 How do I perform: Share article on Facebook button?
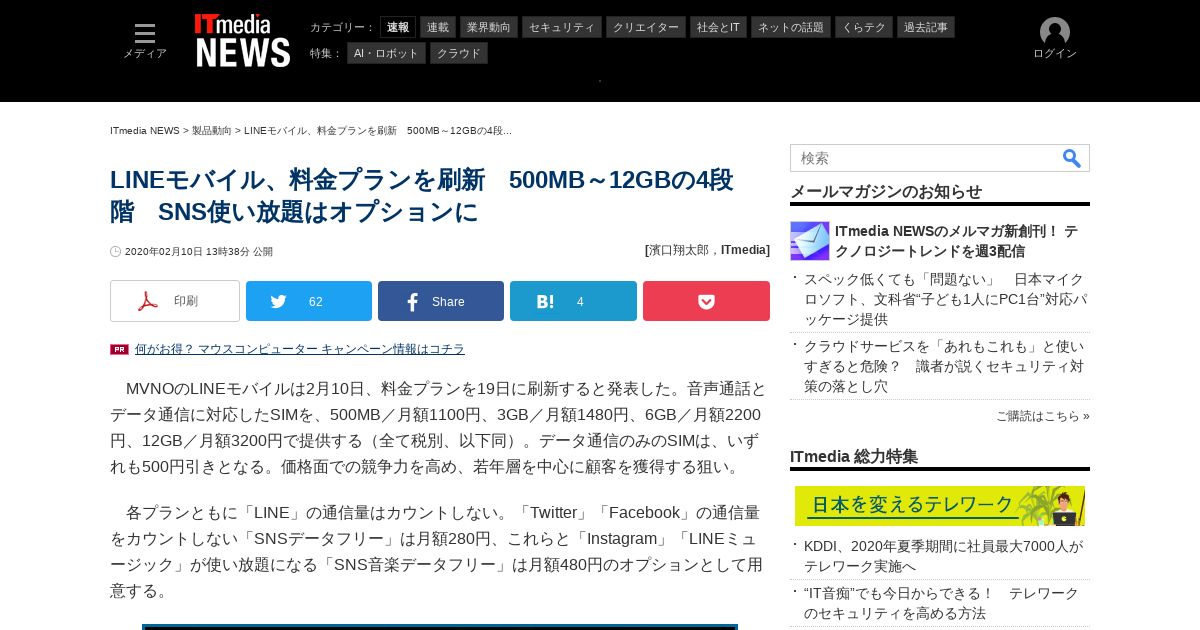441,301
